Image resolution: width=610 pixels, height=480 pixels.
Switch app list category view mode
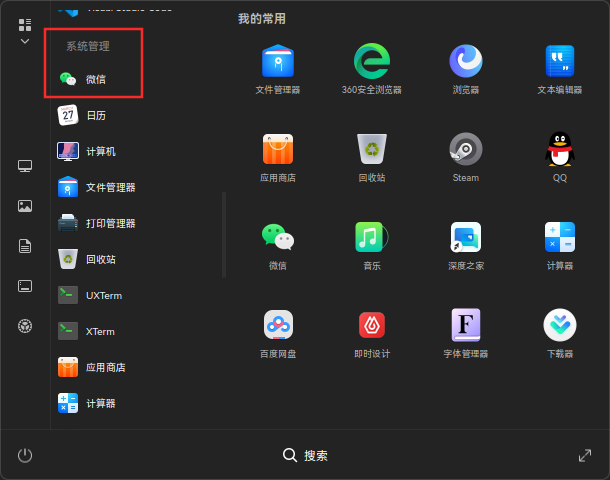pos(25,30)
